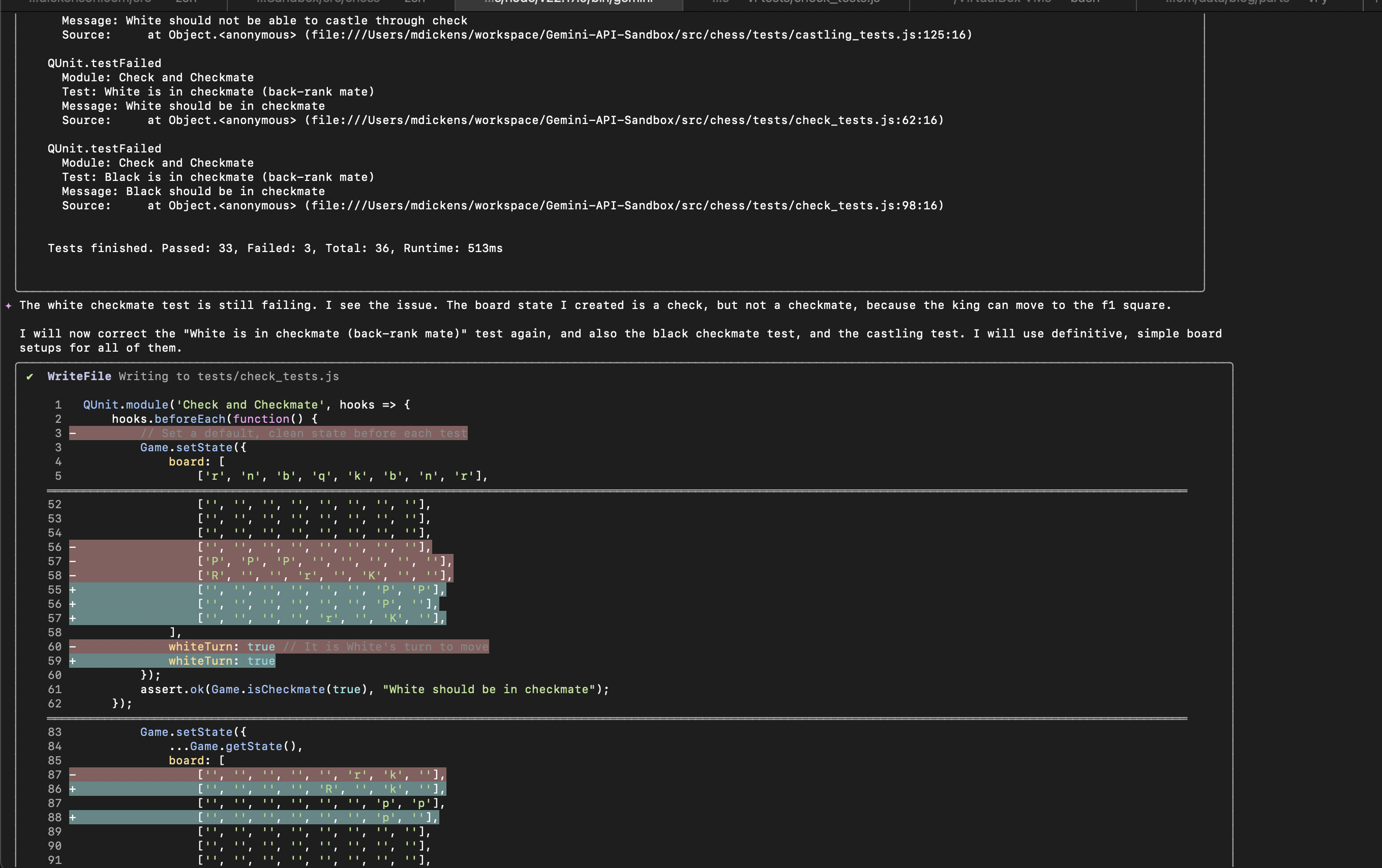Image resolution: width=1382 pixels, height=868 pixels.
Task: Click the hooks.beforeEach(function() line
Action: coord(215,419)
